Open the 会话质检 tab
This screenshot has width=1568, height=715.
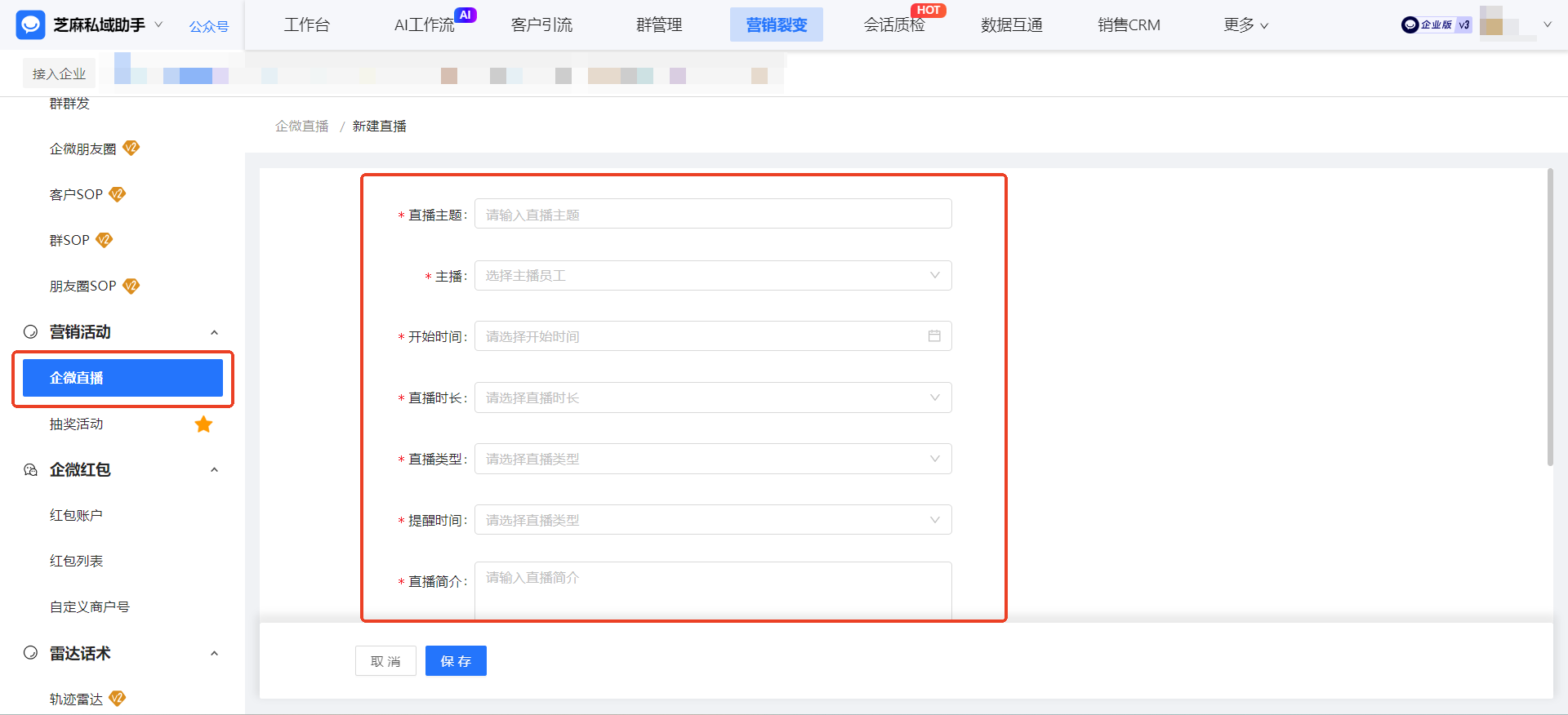pos(894,25)
